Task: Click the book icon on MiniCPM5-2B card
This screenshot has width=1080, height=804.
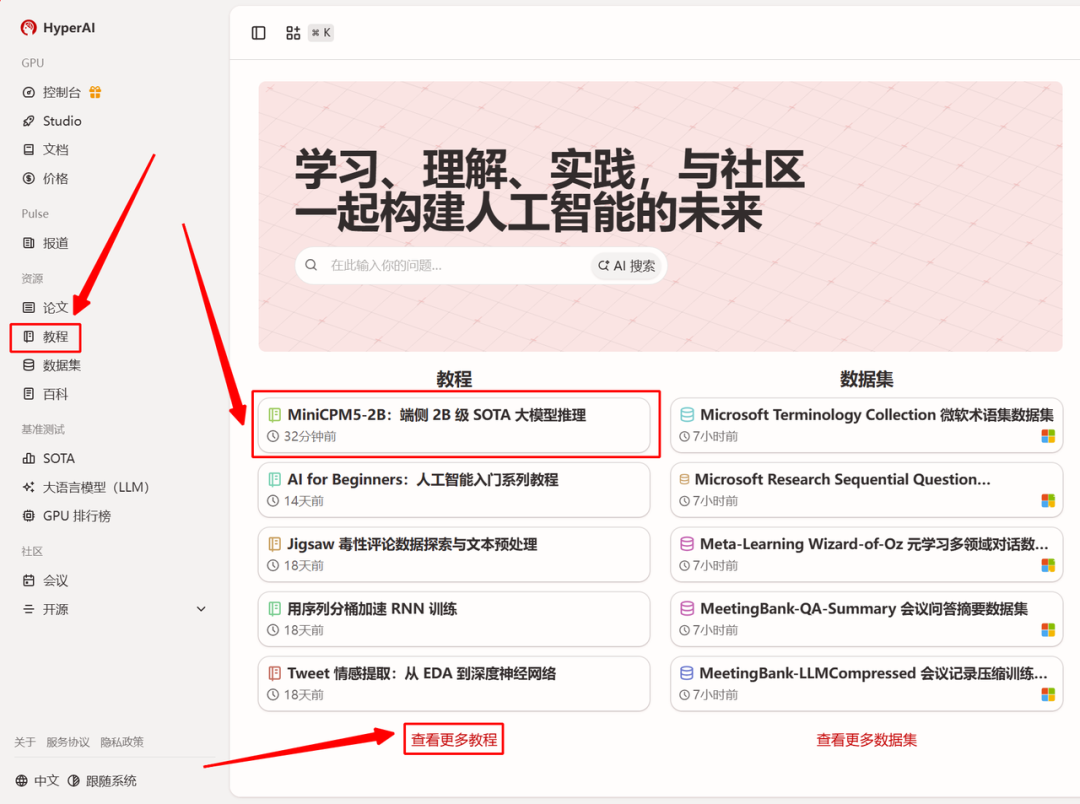Action: (274, 415)
